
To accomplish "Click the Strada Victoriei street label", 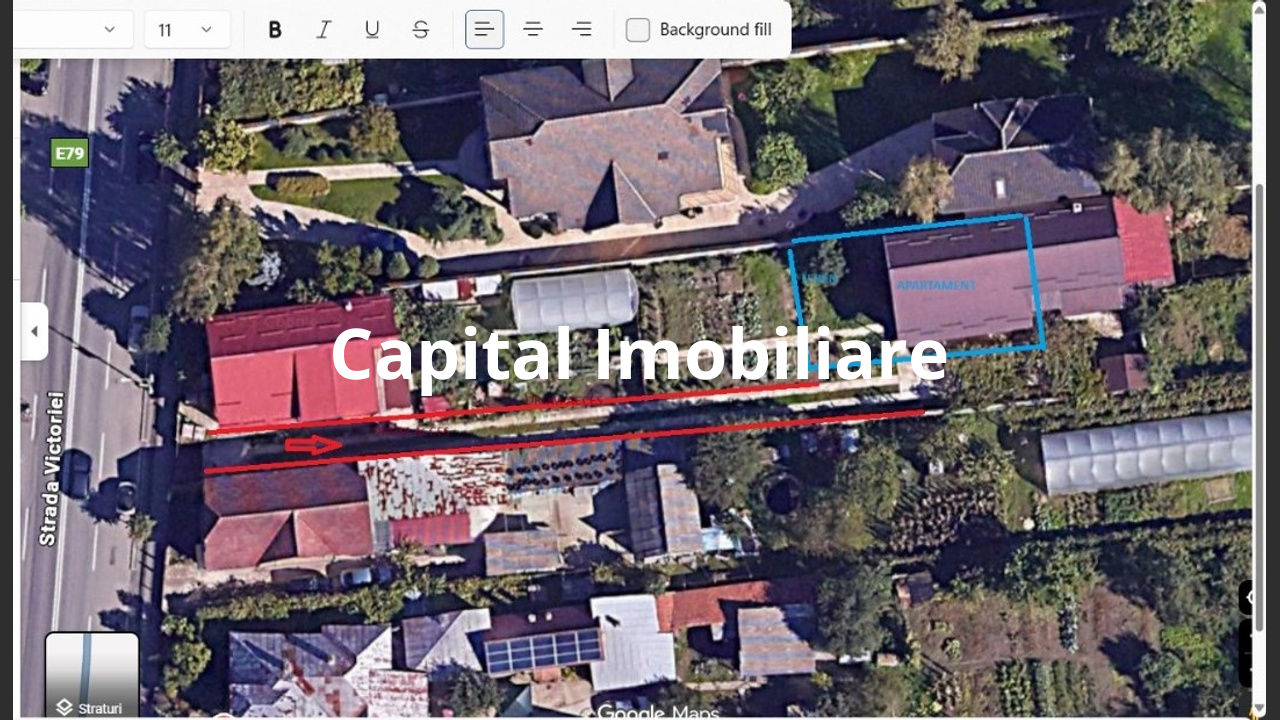I will [x=49, y=468].
